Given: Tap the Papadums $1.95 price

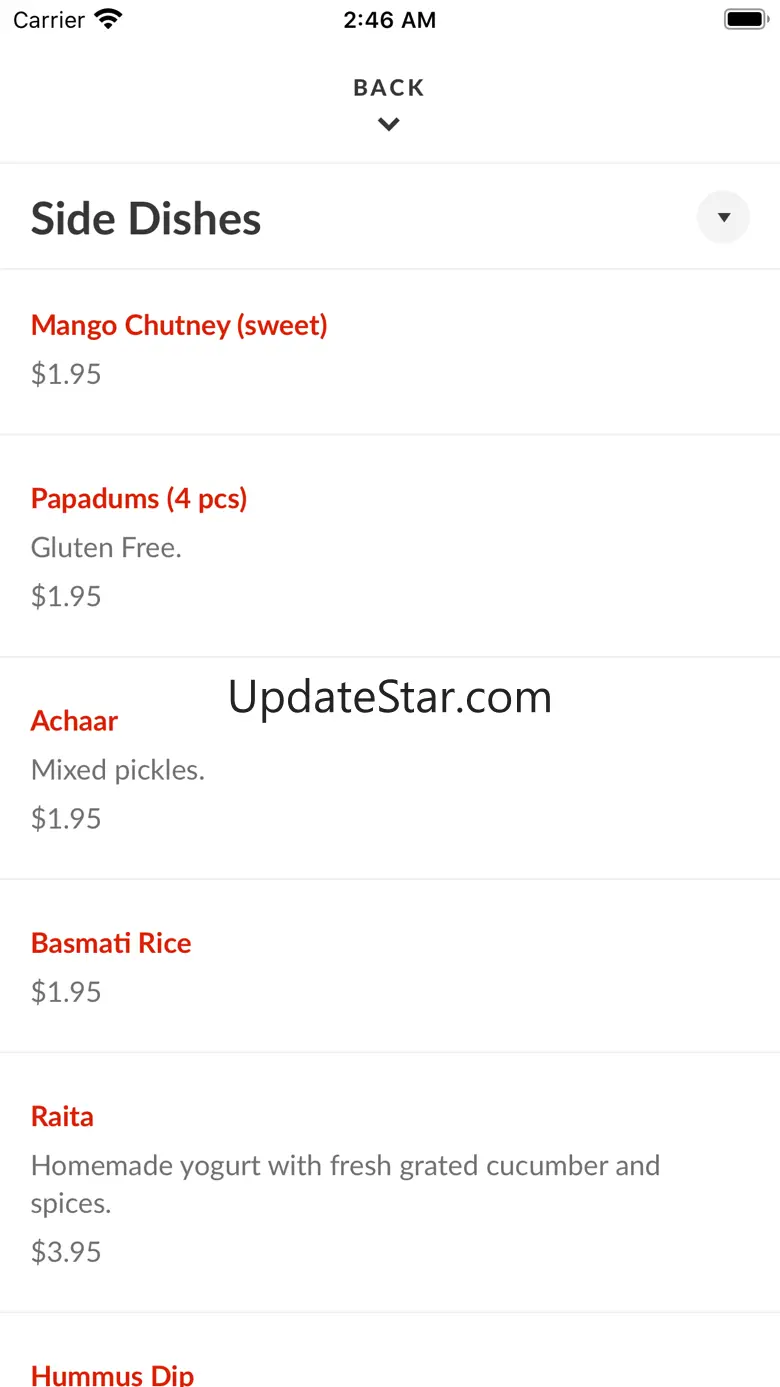Looking at the screenshot, I should [66, 596].
